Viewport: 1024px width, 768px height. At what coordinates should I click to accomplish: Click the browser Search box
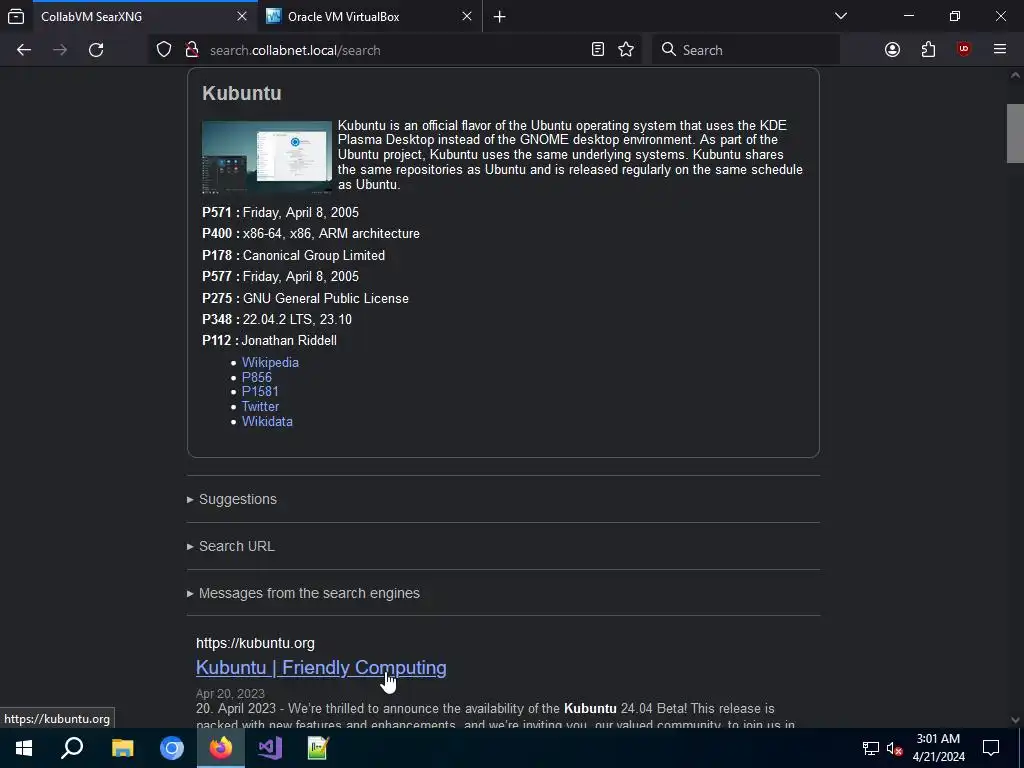tap(746, 50)
